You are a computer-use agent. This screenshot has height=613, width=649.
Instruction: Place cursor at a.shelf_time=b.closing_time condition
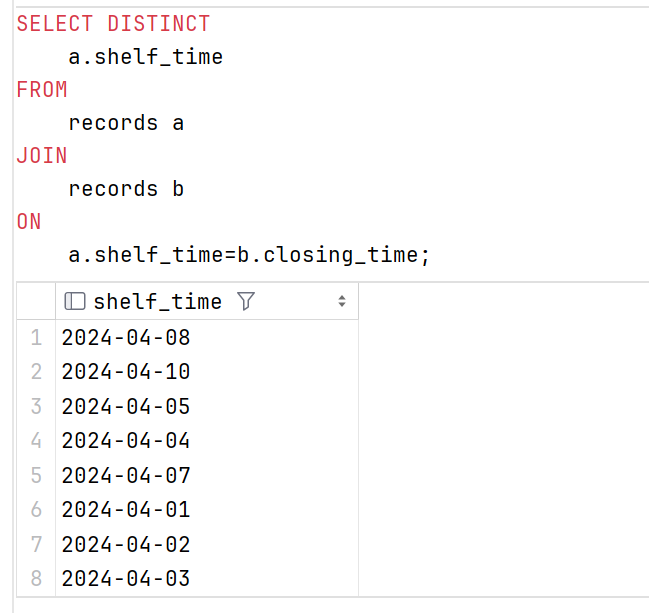tap(249, 255)
